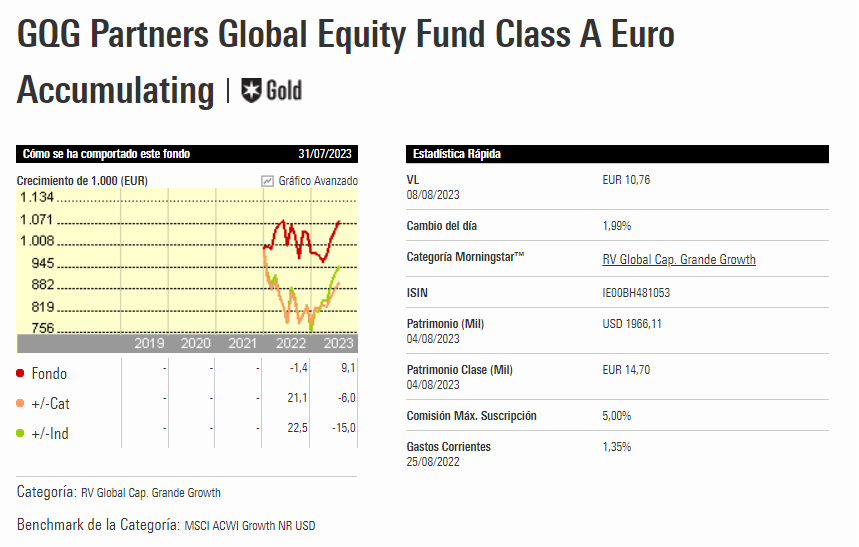Select the 2023 year column header

click(x=337, y=343)
